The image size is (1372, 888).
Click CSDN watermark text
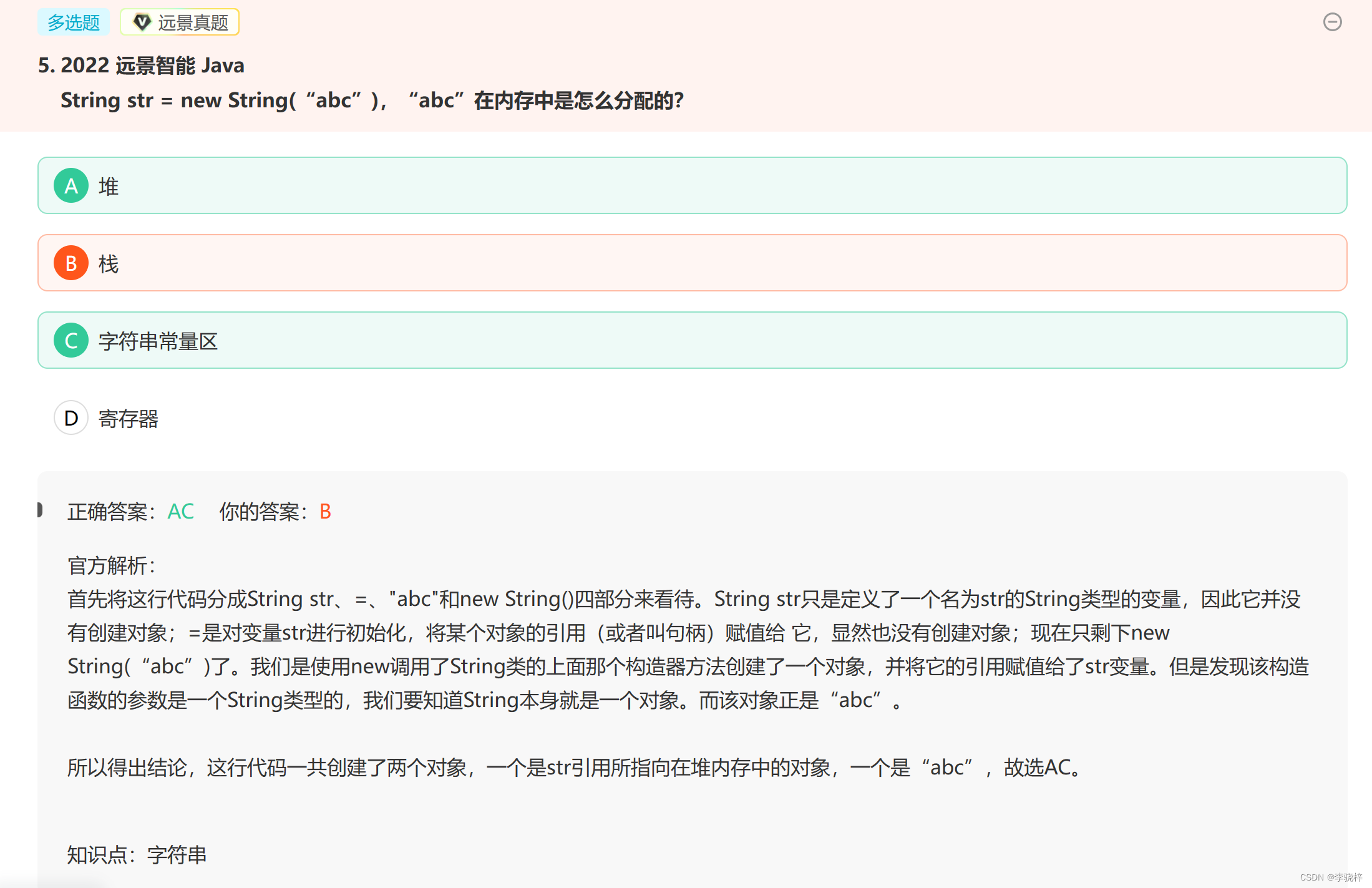point(1331,877)
